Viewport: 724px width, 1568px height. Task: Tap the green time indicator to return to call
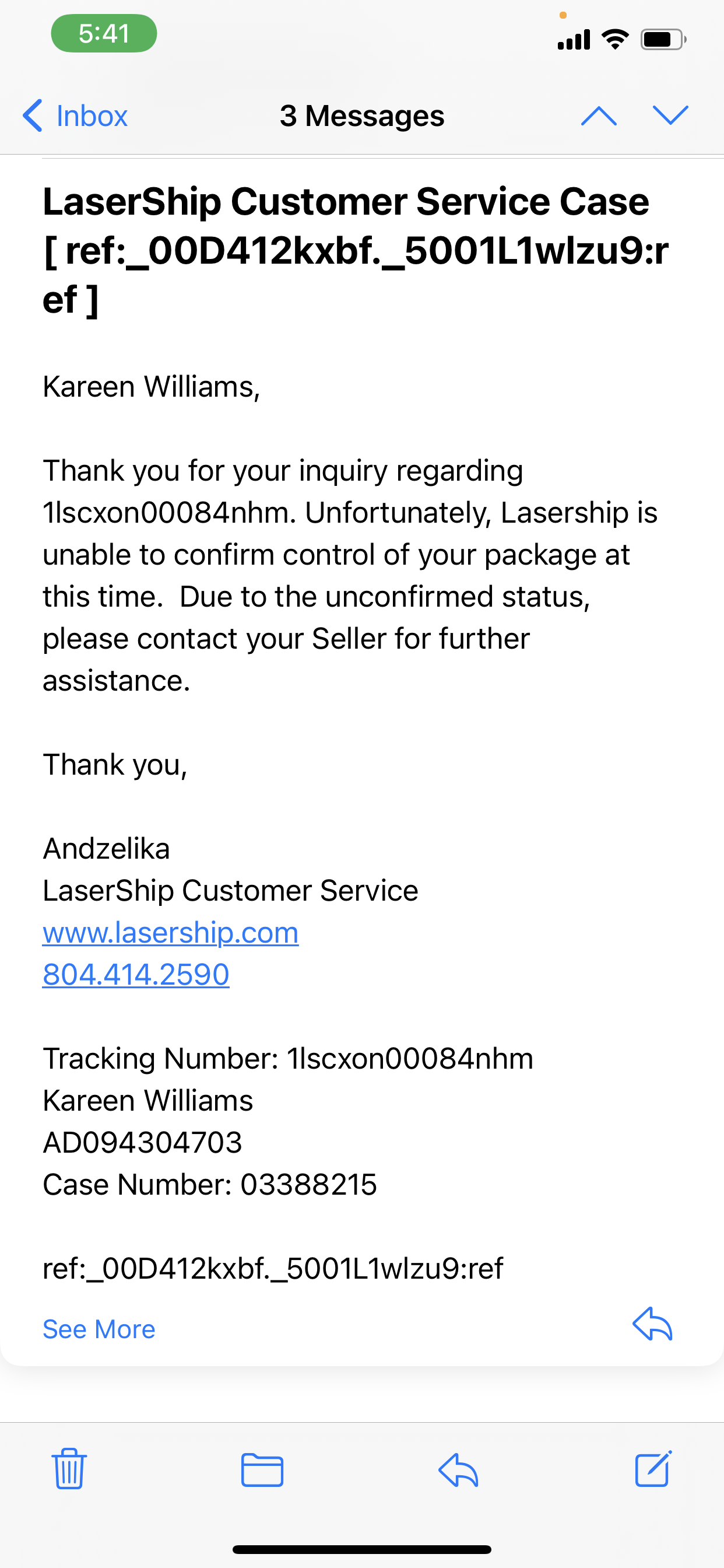pyautogui.click(x=103, y=33)
